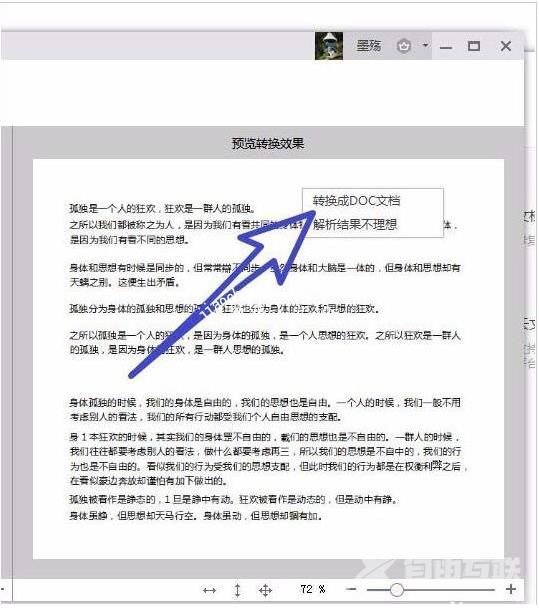Click the username 墨殇
This screenshot has height=610, width=539.
pos(369,46)
